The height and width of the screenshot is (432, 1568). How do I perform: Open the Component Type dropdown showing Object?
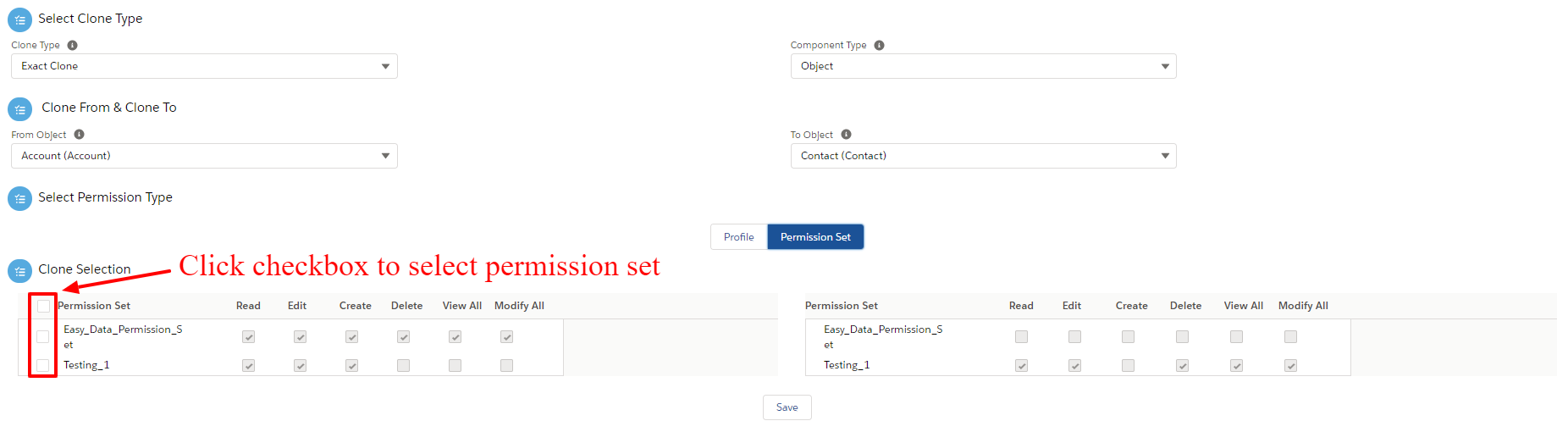pos(983,66)
